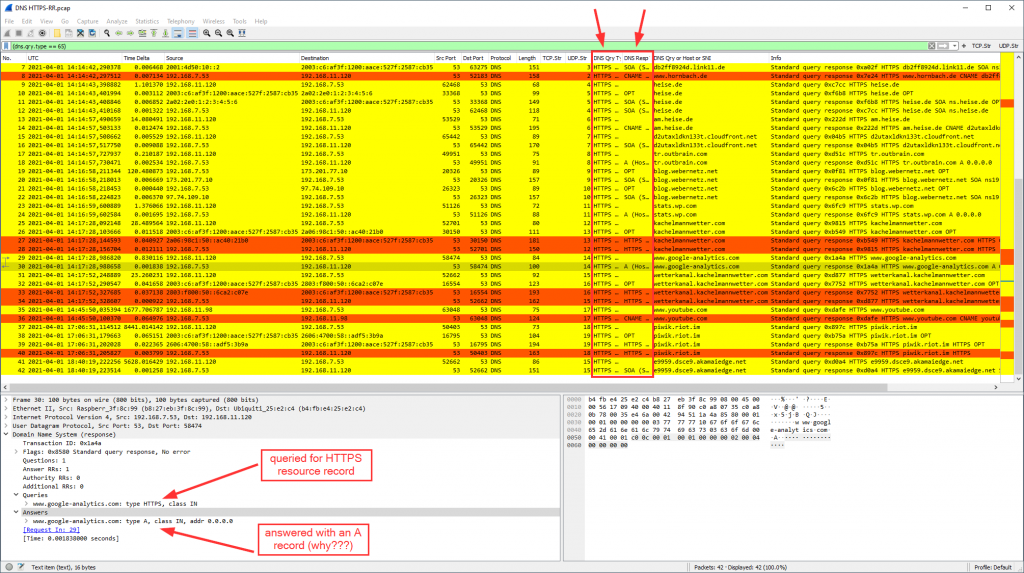Toggle auto scroll during live capture
The width and height of the screenshot is (1024, 573).
click(x=178, y=33)
